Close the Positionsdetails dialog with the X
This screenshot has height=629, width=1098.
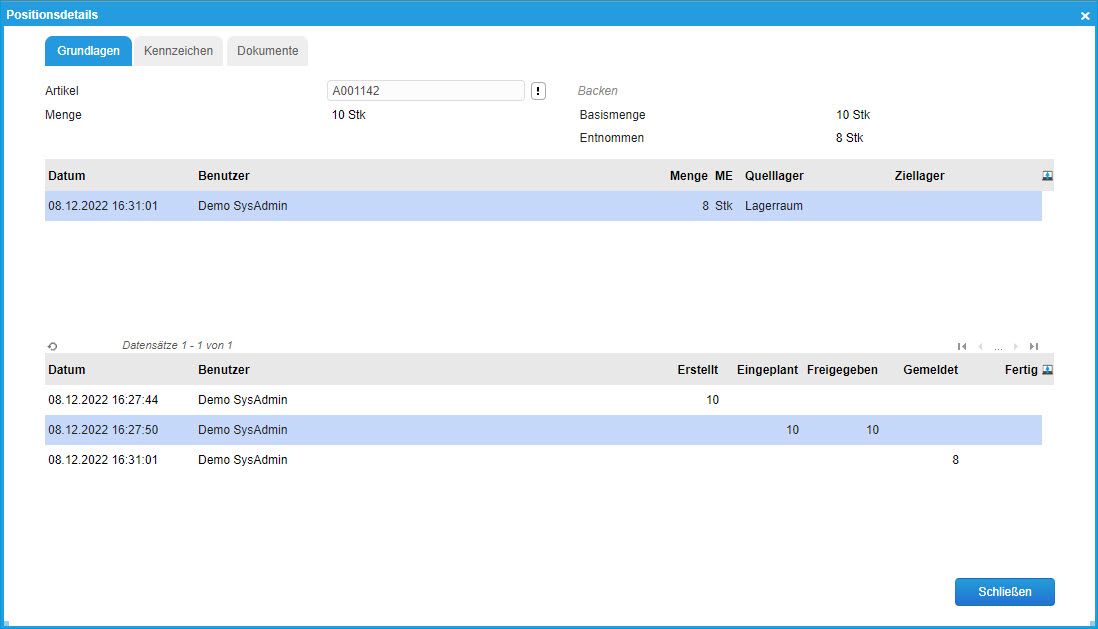tap(1085, 16)
